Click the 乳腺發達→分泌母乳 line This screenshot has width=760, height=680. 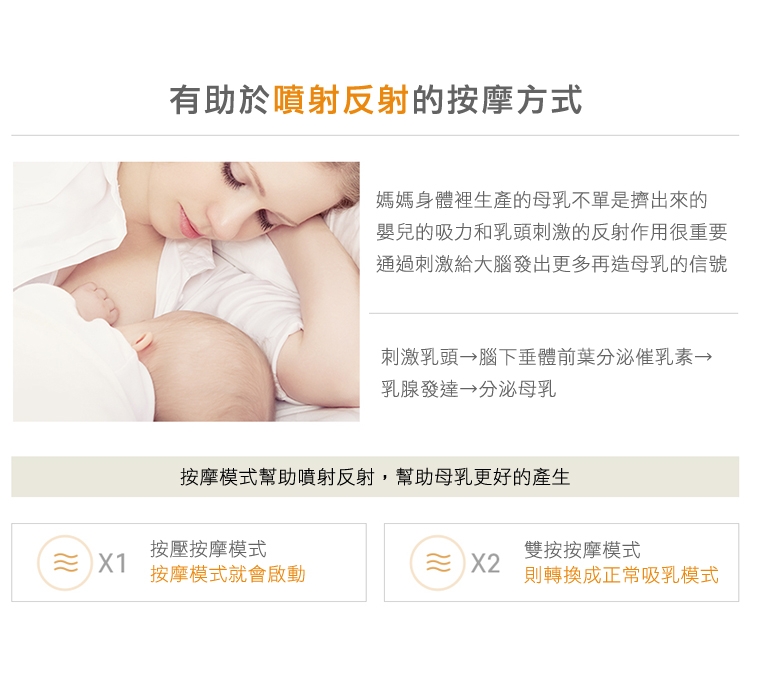coord(469,389)
